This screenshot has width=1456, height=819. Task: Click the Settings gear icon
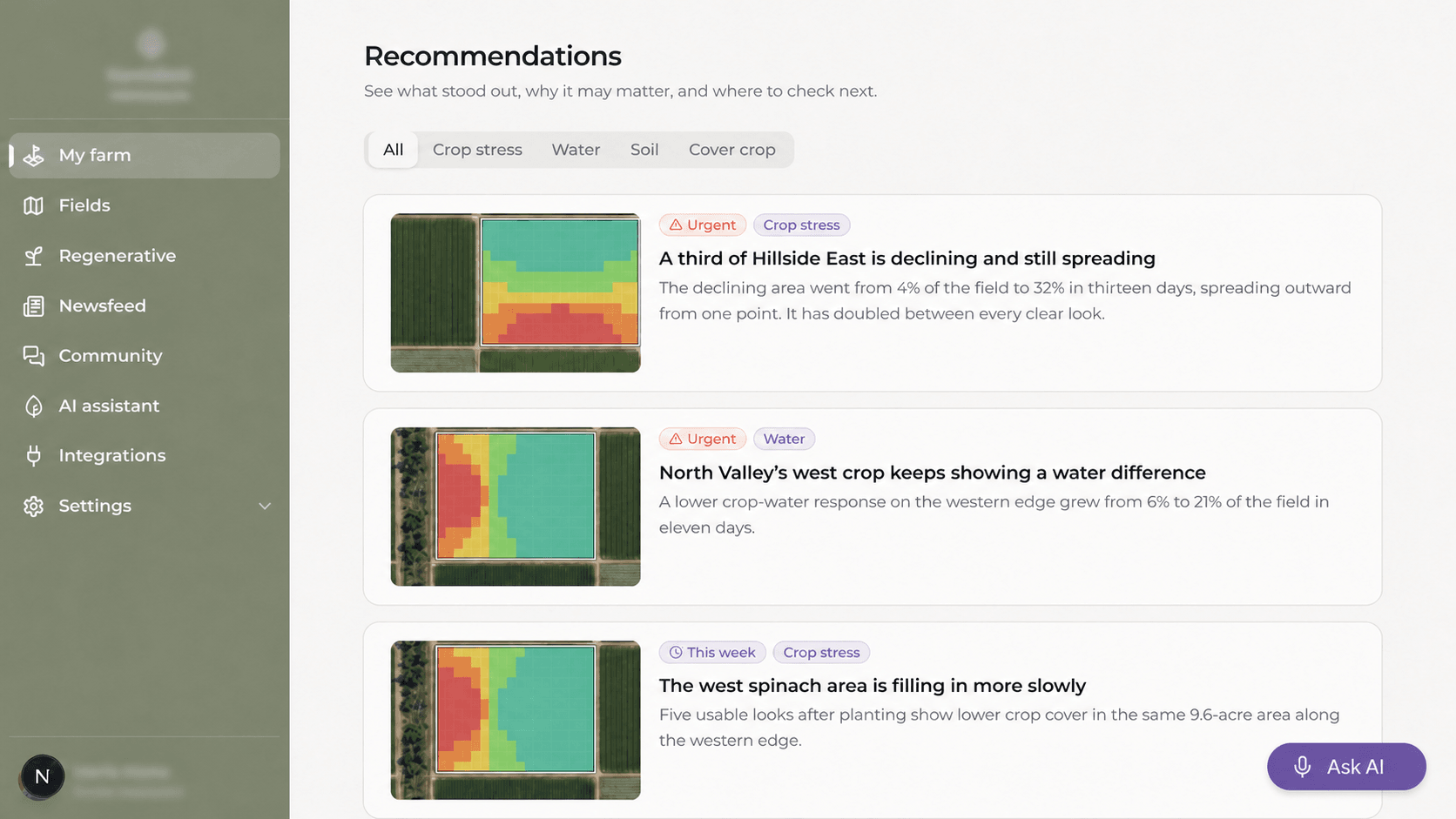pos(33,507)
